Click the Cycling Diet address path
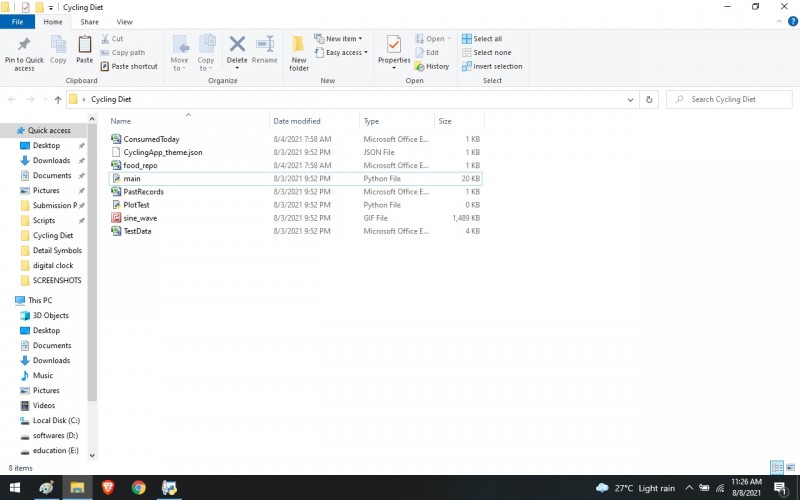This screenshot has height=500, width=800. click(x=111, y=99)
